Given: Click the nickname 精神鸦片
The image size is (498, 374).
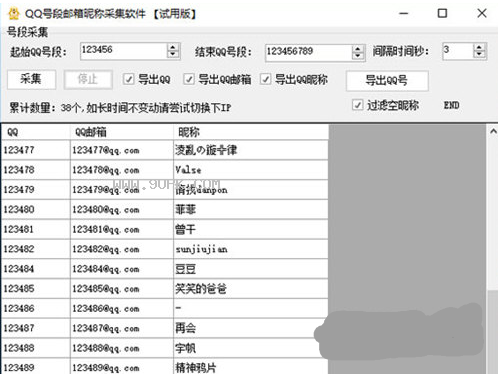Looking at the screenshot, I should pos(251,367).
